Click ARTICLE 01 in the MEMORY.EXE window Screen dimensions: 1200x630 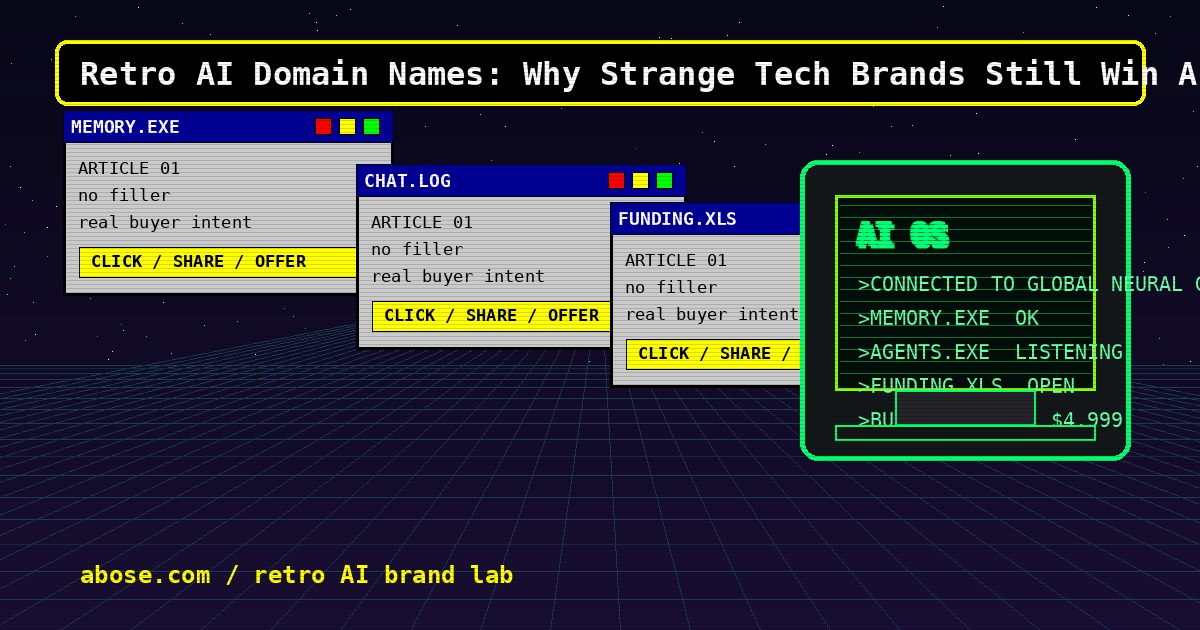point(129,168)
